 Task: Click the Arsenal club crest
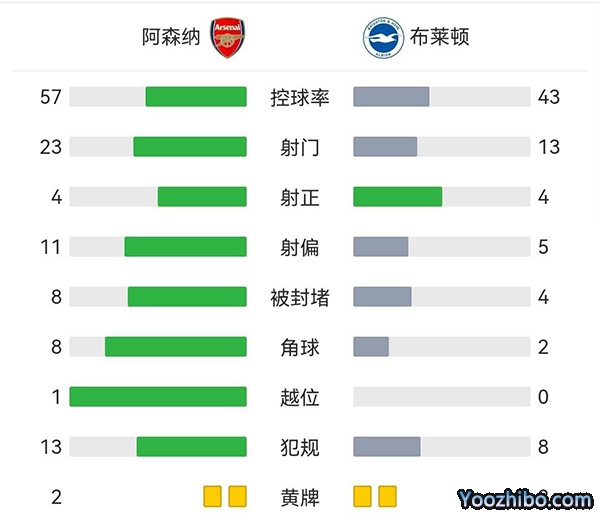pyautogui.click(x=227, y=38)
